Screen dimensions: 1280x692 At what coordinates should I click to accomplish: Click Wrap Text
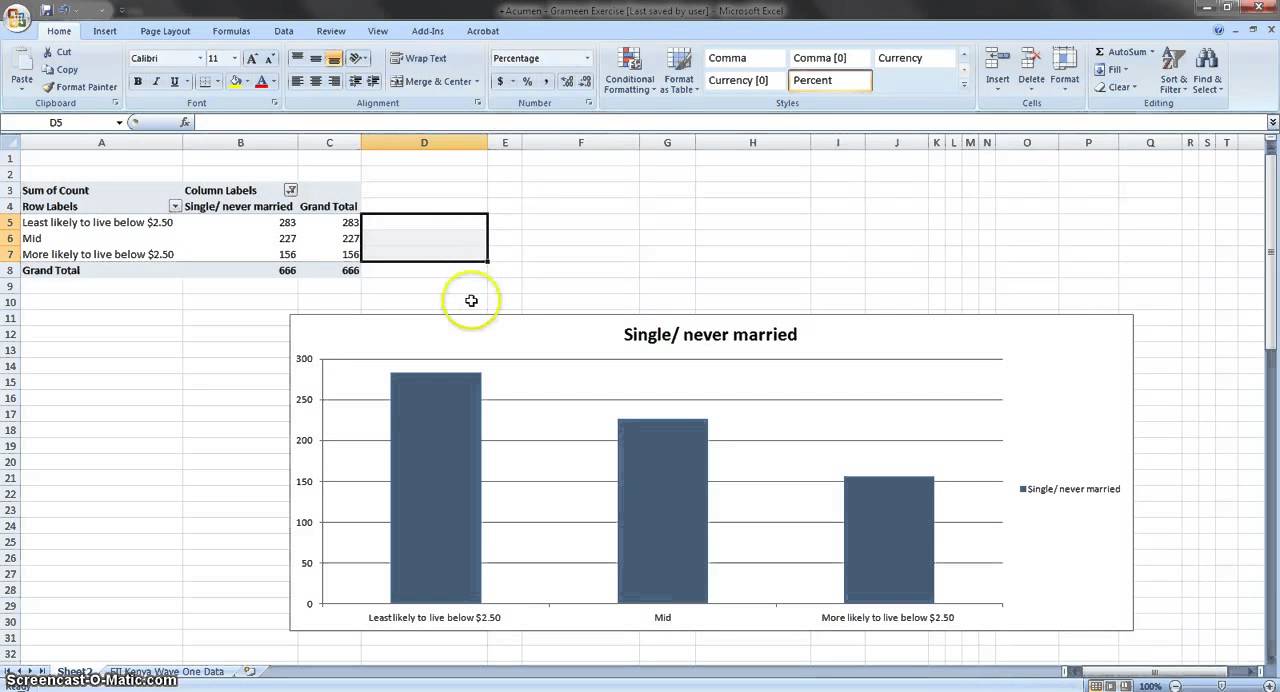click(x=419, y=59)
